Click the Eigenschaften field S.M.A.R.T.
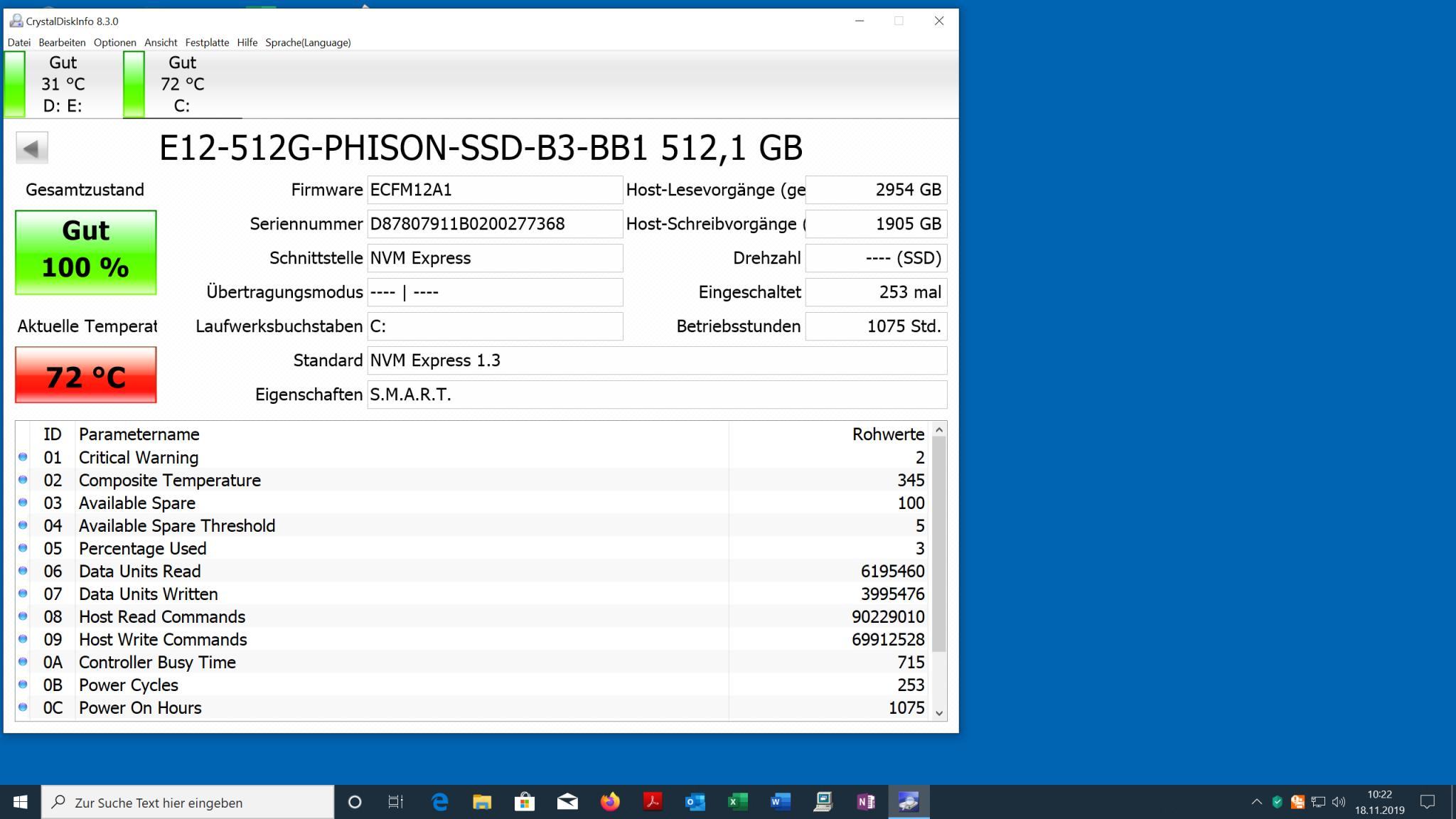Image resolution: width=1456 pixels, height=819 pixels. [658, 395]
